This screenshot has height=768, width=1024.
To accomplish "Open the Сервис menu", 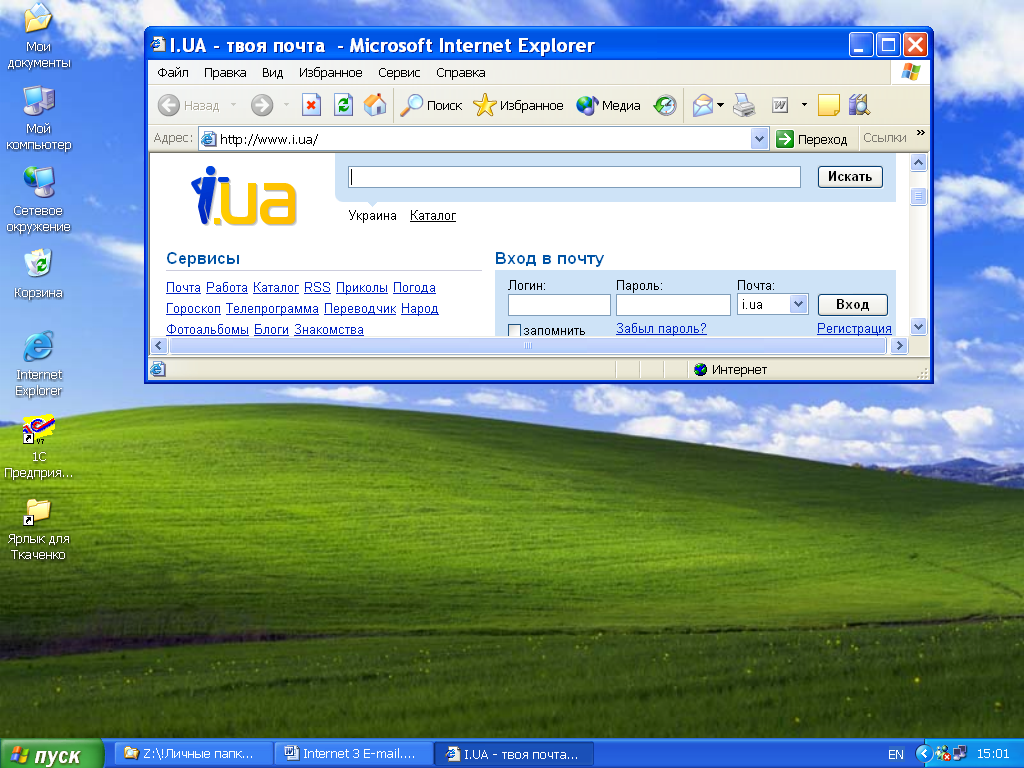I will [x=399, y=72].
